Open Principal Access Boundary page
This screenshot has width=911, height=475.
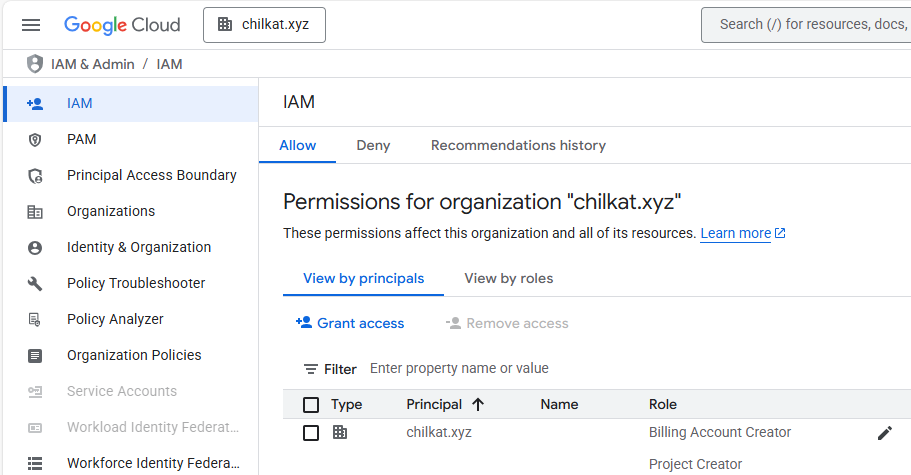click(131, 175)
